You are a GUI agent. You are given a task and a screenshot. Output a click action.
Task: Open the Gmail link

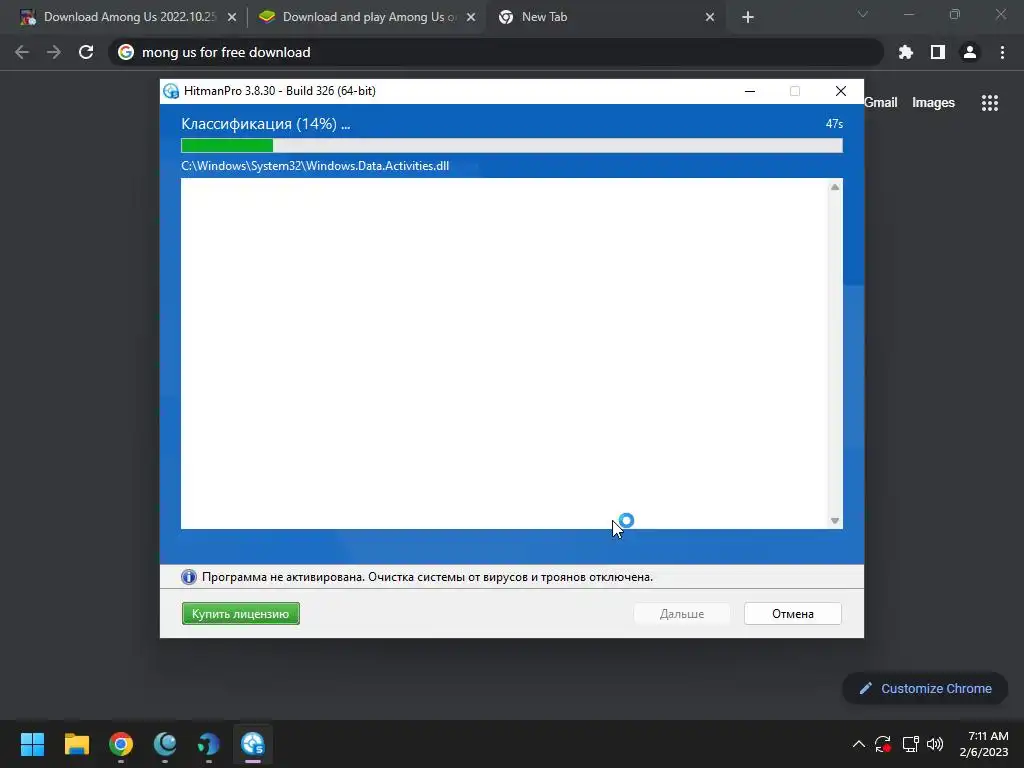click(x=880, y=103)
